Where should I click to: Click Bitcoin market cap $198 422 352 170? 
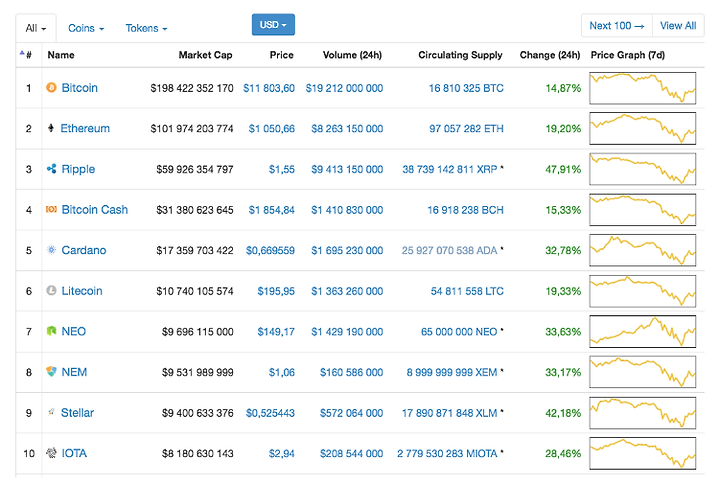[x=192, y=88]
